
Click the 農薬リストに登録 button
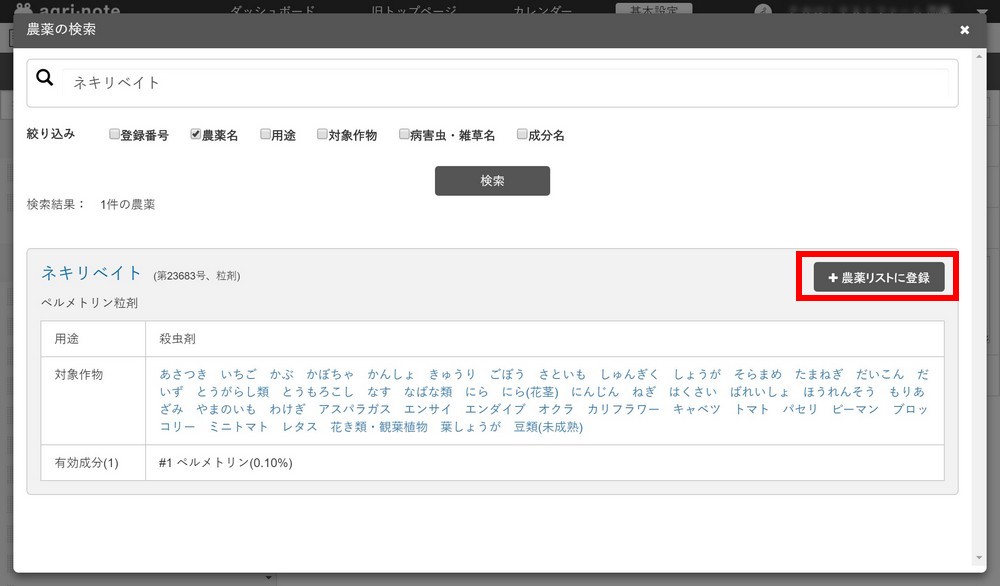coord(879,277)
